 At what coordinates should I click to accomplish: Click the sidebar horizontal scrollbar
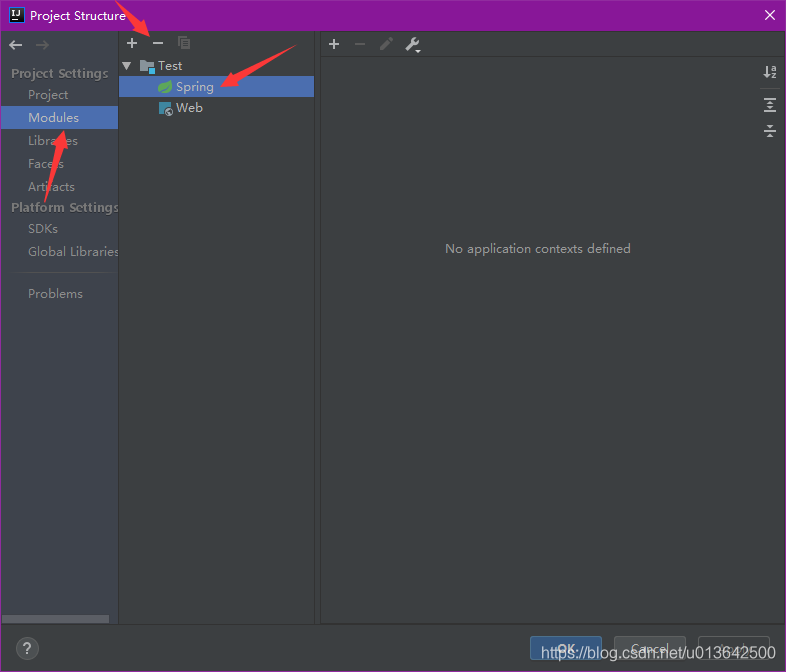tap(55, 619)
